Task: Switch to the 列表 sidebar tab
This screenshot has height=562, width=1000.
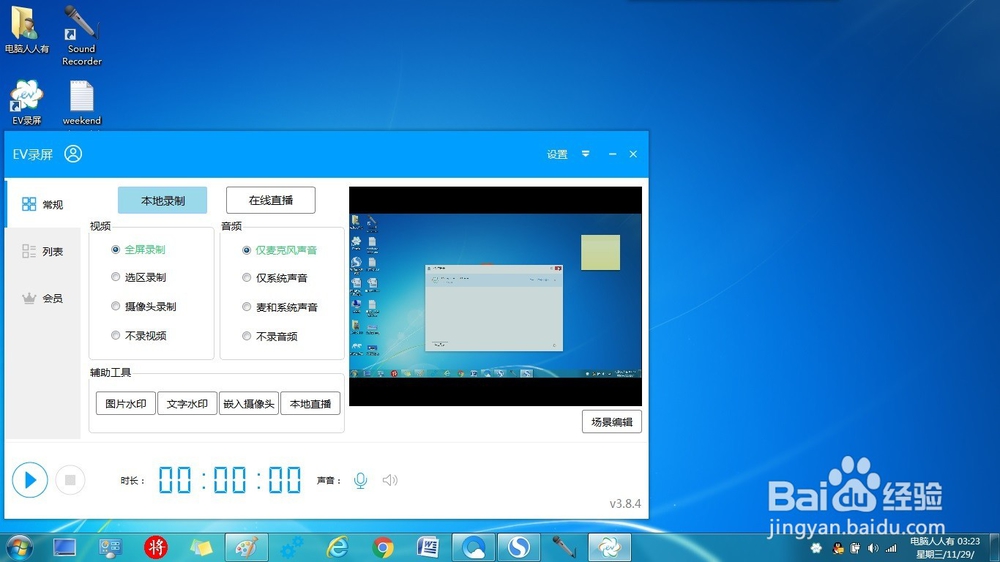Action: [x=42, y=251]
